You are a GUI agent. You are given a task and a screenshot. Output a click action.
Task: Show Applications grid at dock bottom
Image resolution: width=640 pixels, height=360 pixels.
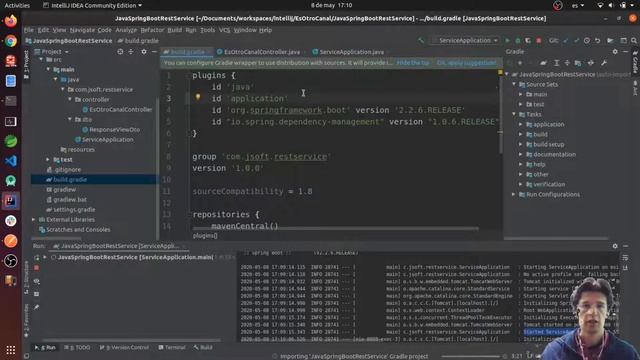point(11,350)
